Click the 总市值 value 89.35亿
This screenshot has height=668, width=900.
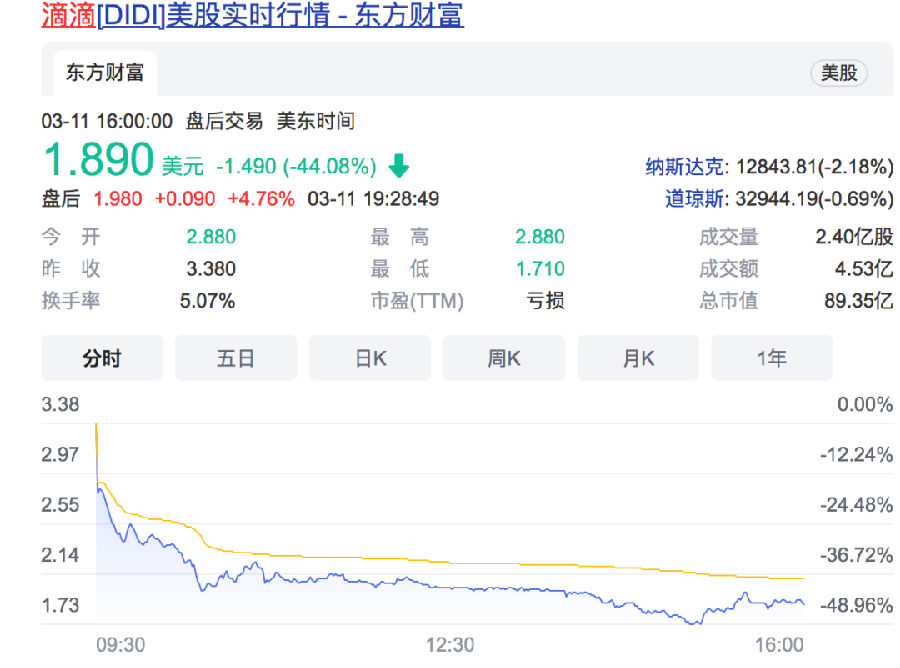click(x=858, y=301)
